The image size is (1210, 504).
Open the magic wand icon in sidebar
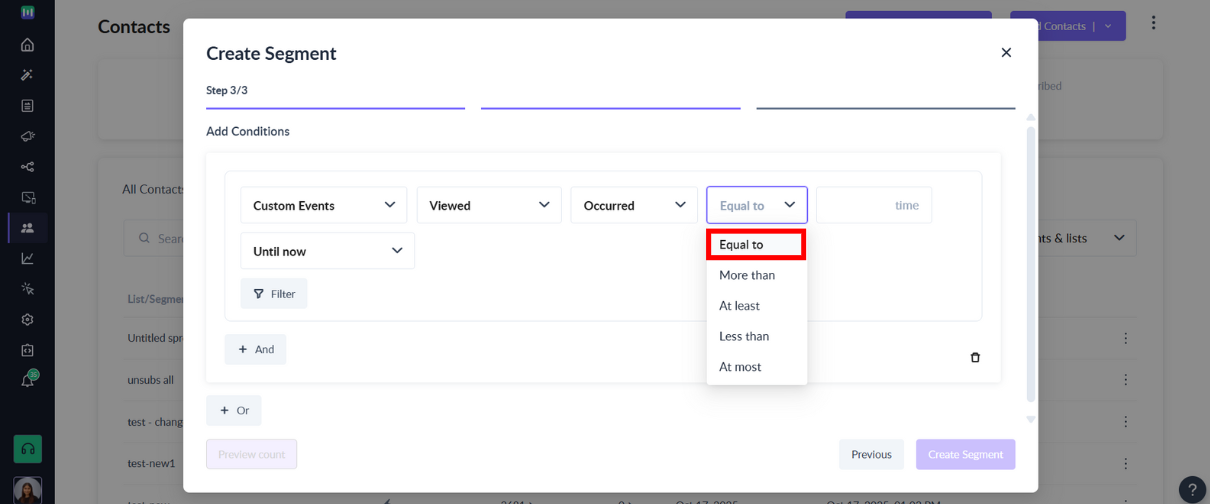(27, 75)
